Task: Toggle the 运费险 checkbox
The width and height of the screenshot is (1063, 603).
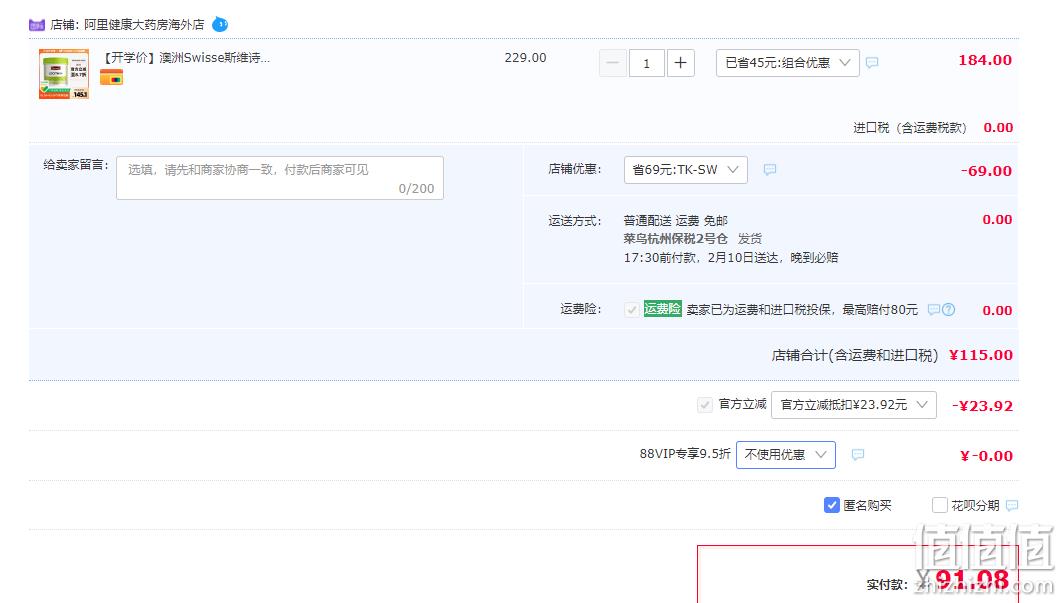Action: [631, 310]
